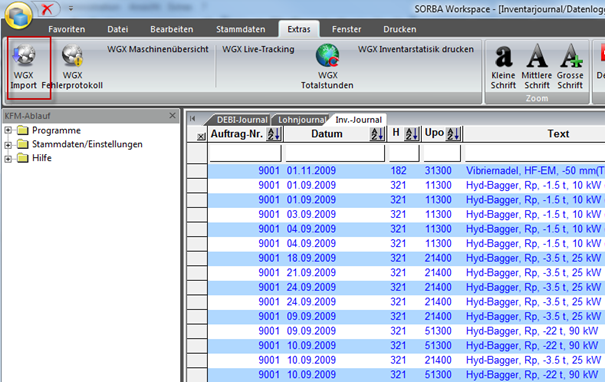Expand the Hilfe tree node
The width and height of the screenshot is (605, 382).
click(8, 159)
